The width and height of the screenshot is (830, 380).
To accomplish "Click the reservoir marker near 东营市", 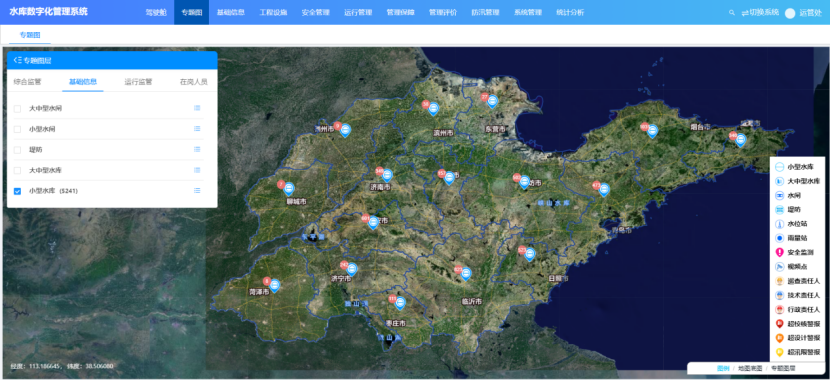I will click(x=492, y=102).
